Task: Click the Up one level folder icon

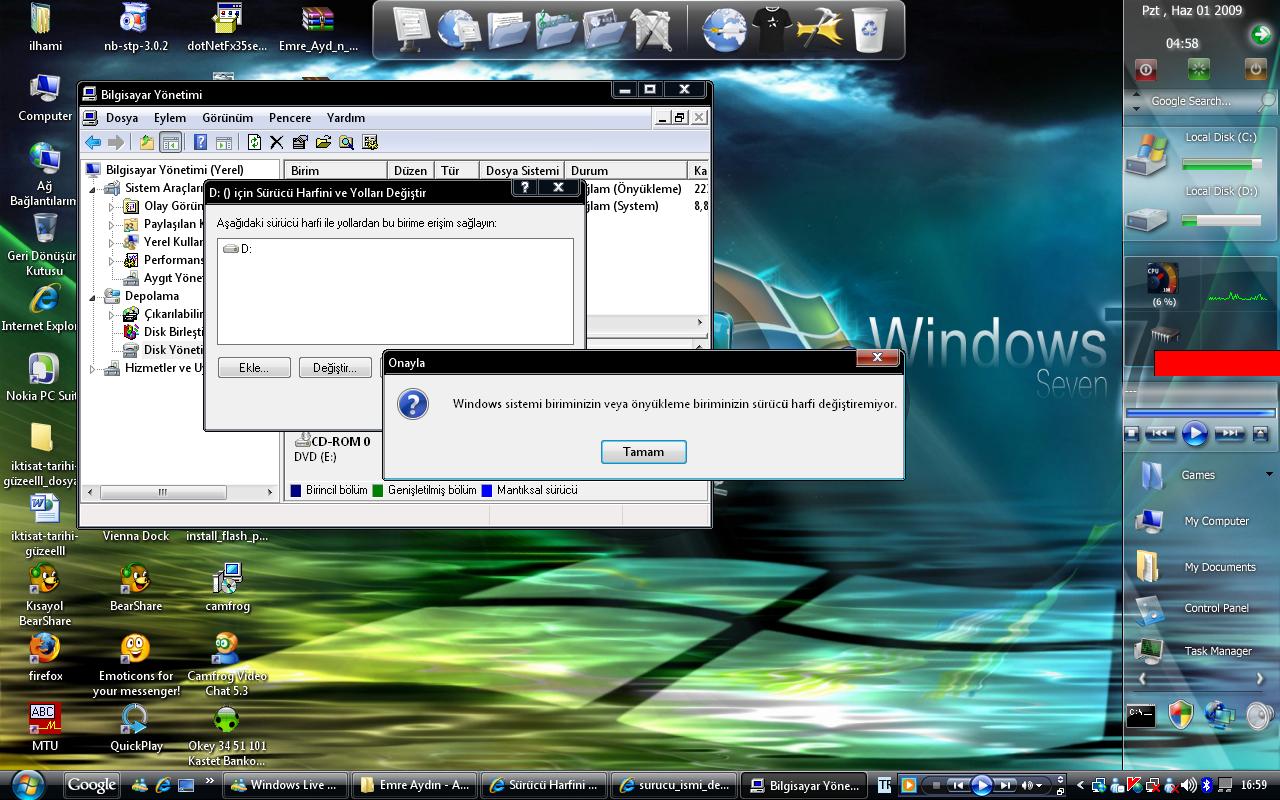Action: [147, 142]
